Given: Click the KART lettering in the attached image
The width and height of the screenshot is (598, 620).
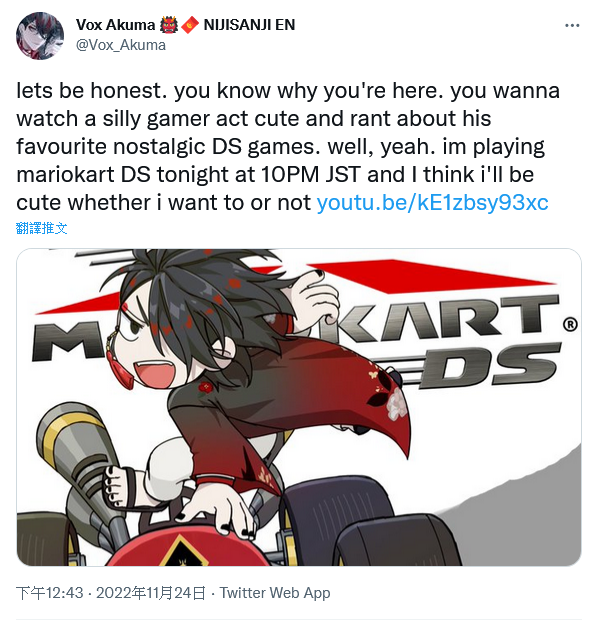Looking at the screenshot, I should click(440, 319).
